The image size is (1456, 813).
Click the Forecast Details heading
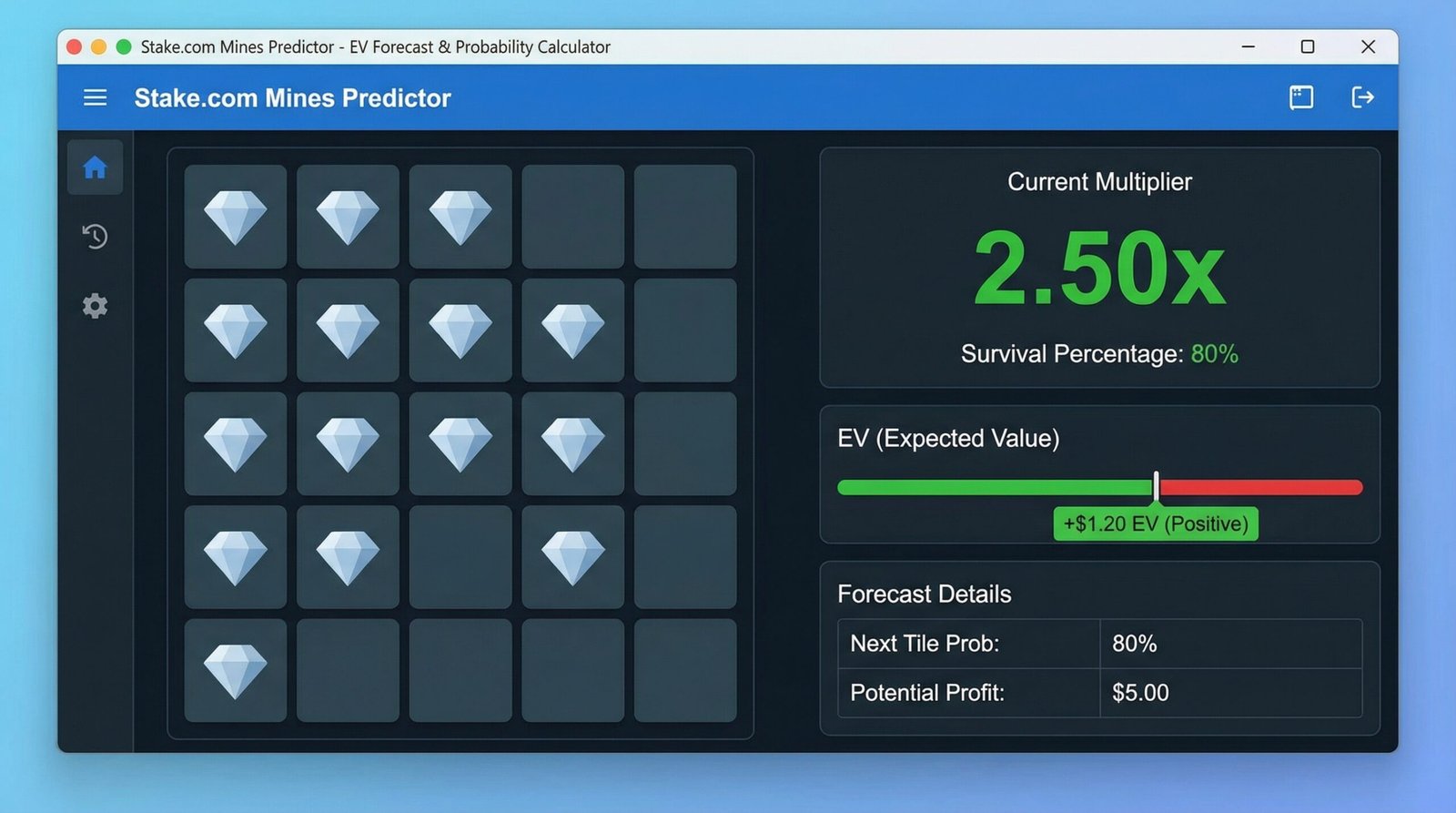(x=924, y=594)
